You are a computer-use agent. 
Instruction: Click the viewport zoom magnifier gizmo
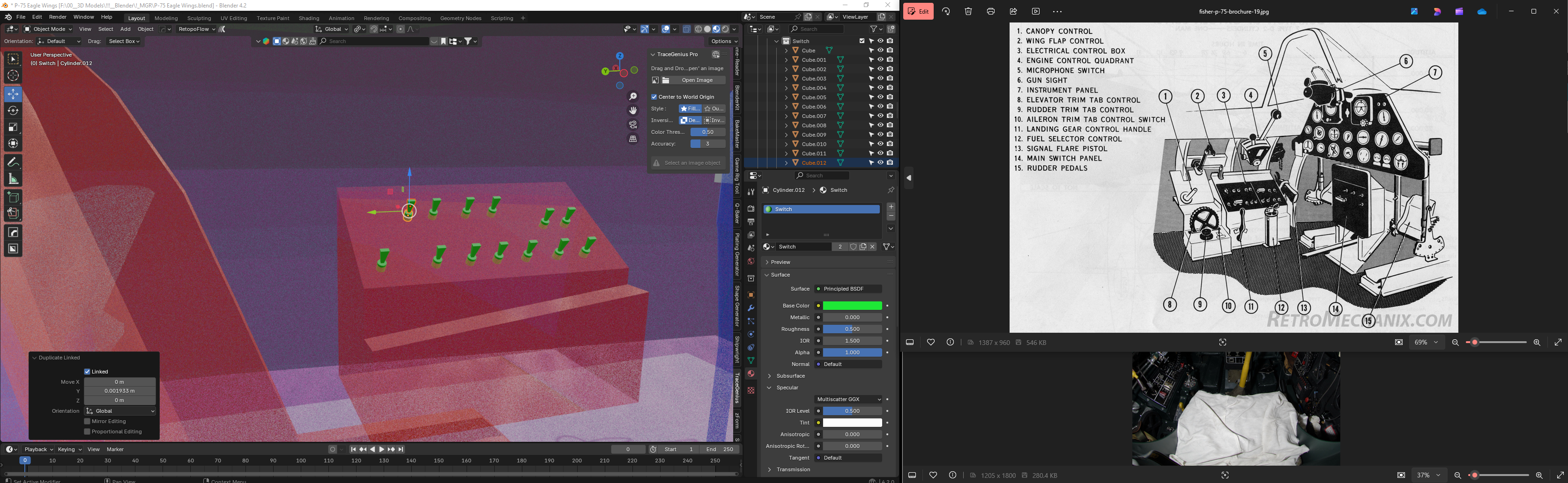(x=633, y=97)
